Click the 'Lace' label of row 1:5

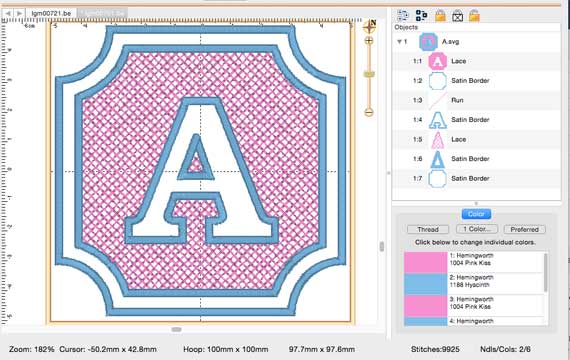coord(458,139)
